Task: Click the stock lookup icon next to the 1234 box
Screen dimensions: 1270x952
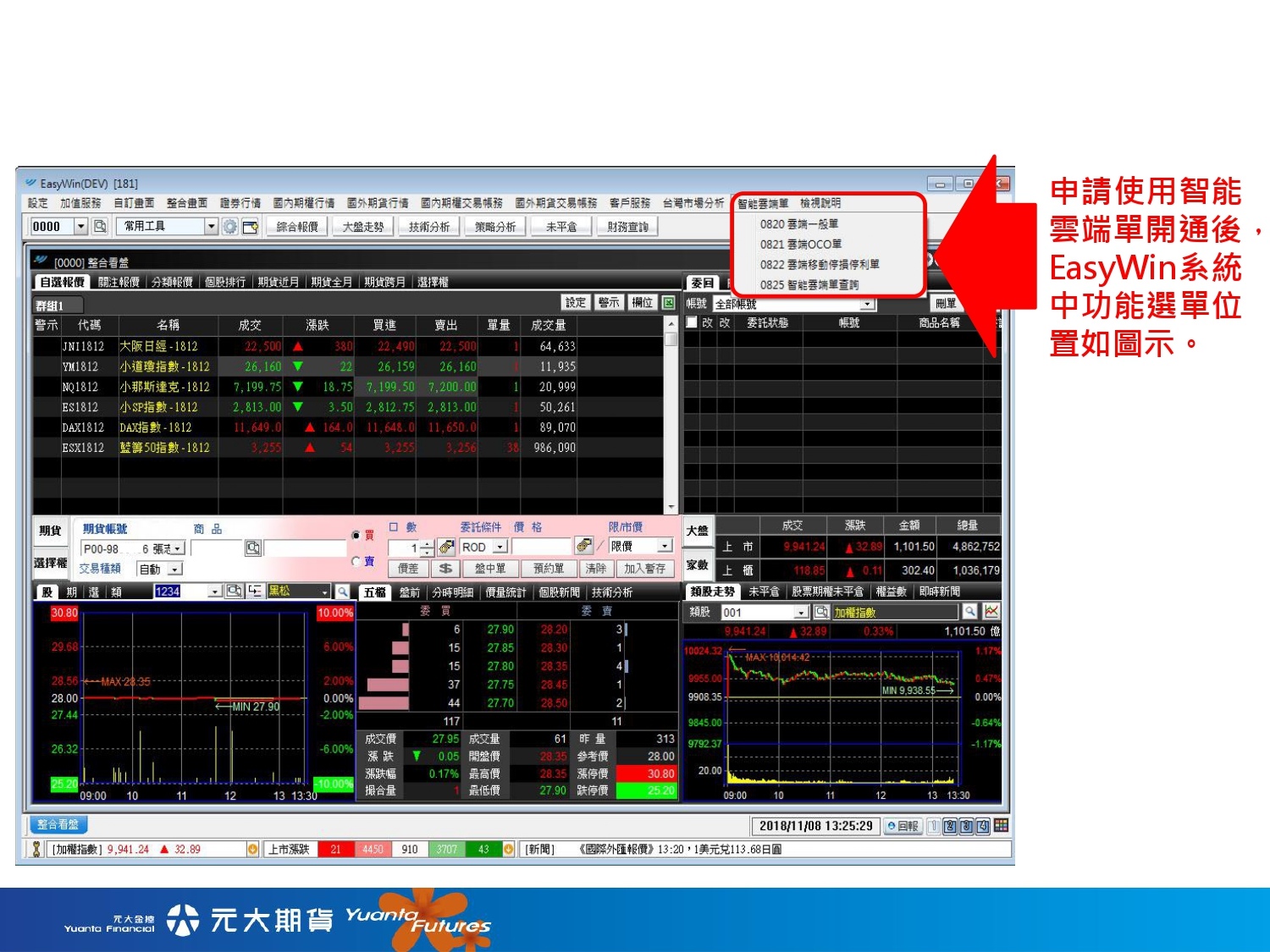Action: click(x=234, y=592)
